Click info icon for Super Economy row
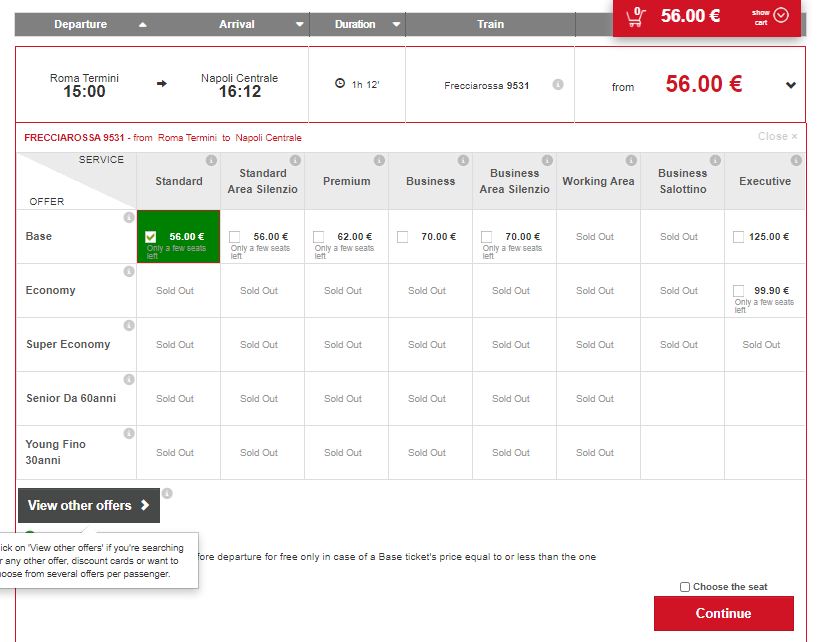 pos(128,326)
